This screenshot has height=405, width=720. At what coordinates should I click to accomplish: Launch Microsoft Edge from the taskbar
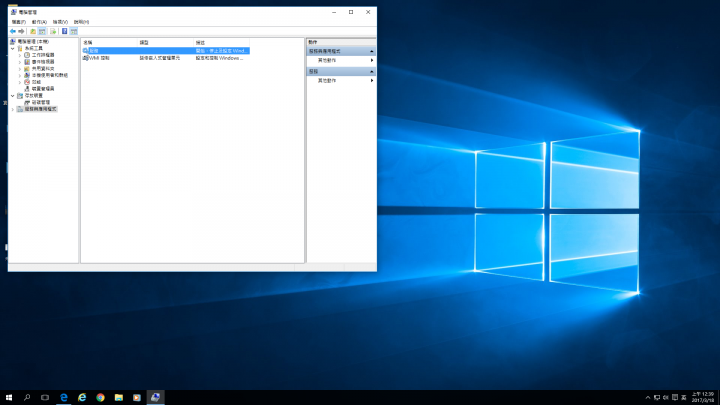tap(64, 397)
